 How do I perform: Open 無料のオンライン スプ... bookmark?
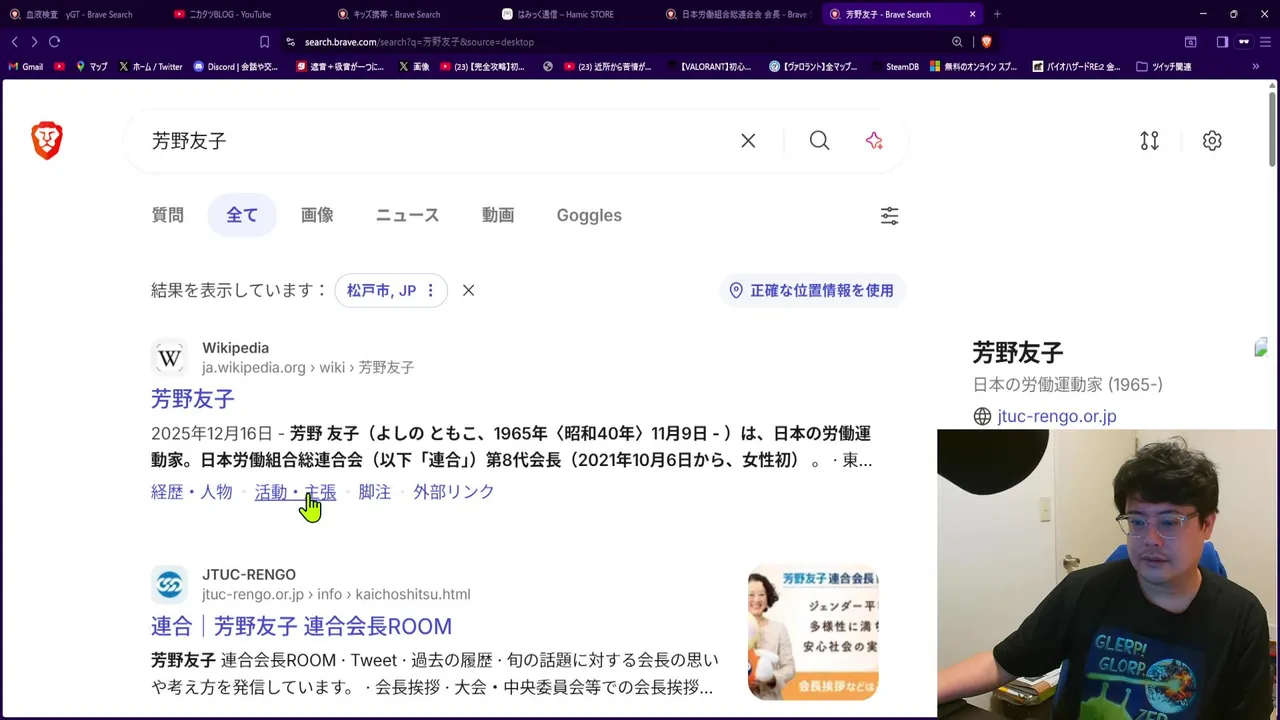[973, 67]
